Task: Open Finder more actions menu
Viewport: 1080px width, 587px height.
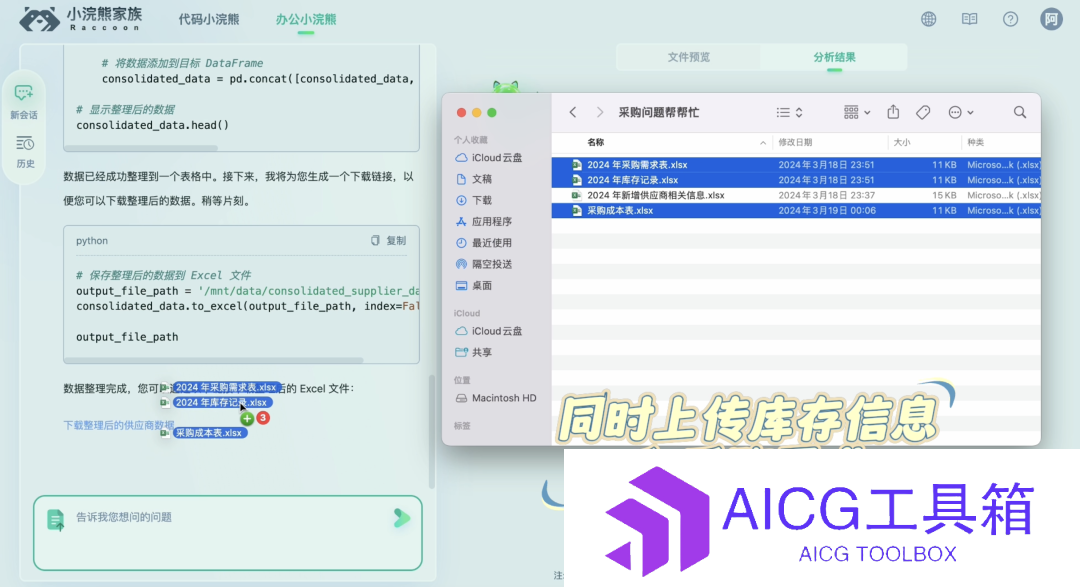Action: (961, 112)
